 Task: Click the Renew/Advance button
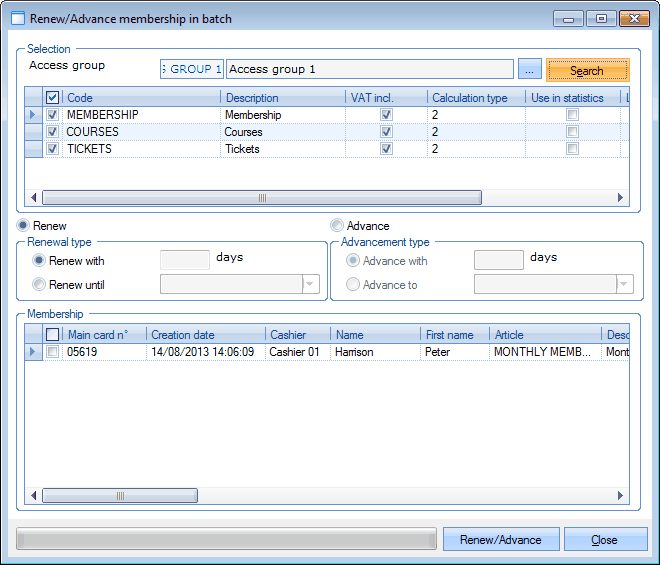pos(501,540)
